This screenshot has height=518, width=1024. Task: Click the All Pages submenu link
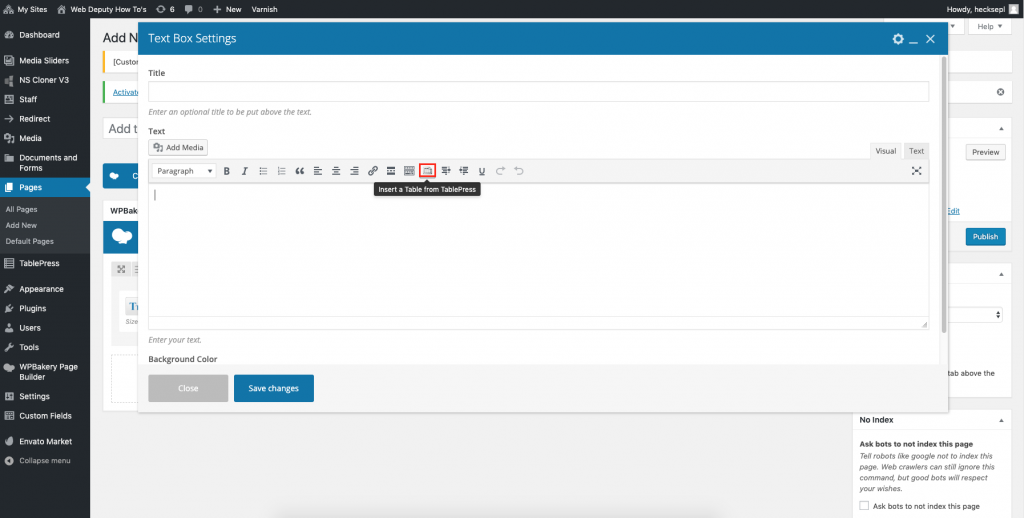pyautogui.click(x=22, y=210)
